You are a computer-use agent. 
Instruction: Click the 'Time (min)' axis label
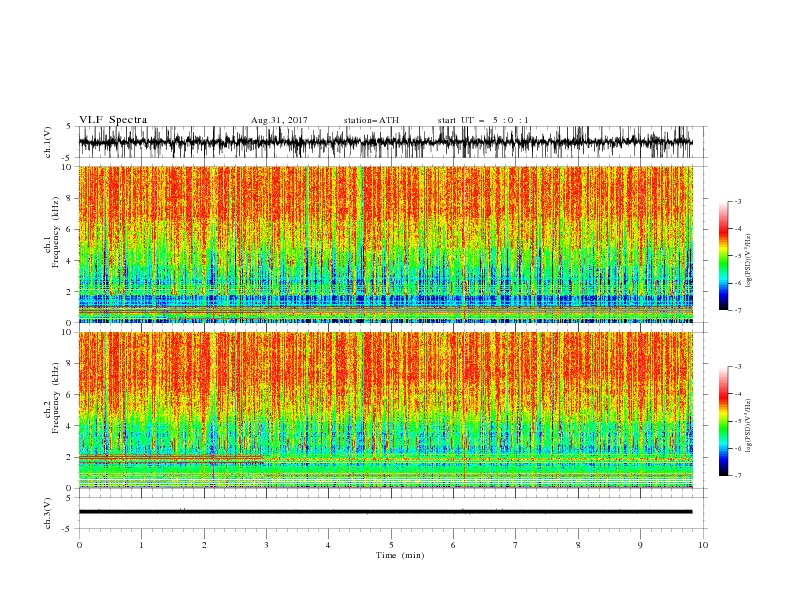pyautogui.click(x=400, y=555)
